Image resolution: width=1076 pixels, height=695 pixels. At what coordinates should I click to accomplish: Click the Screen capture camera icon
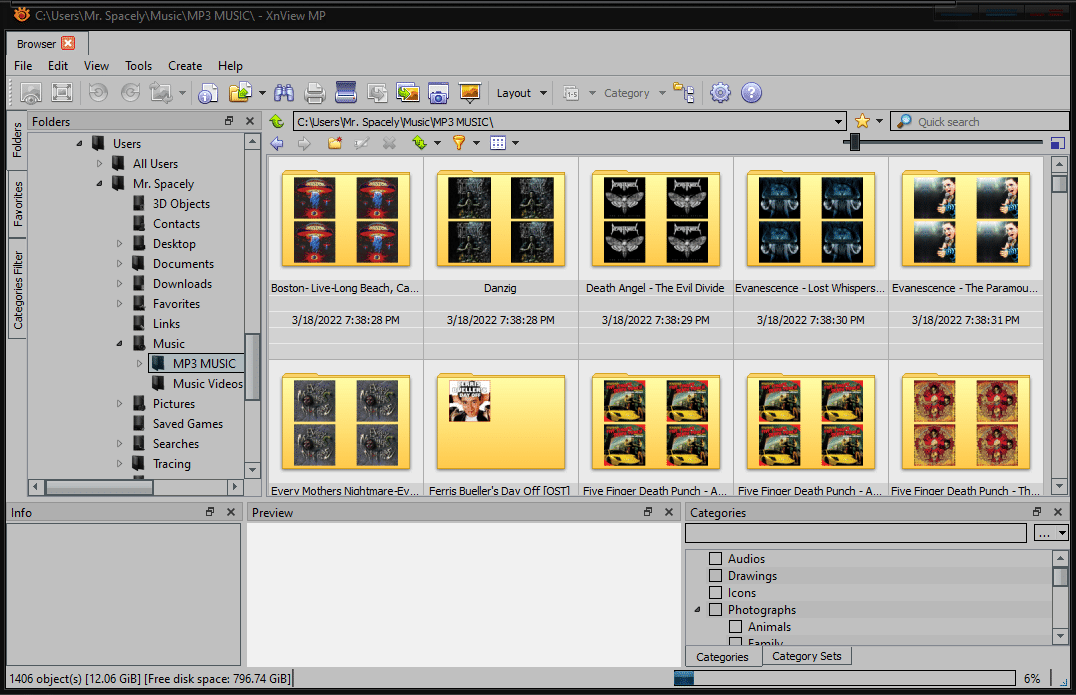[x=438, y=93]
